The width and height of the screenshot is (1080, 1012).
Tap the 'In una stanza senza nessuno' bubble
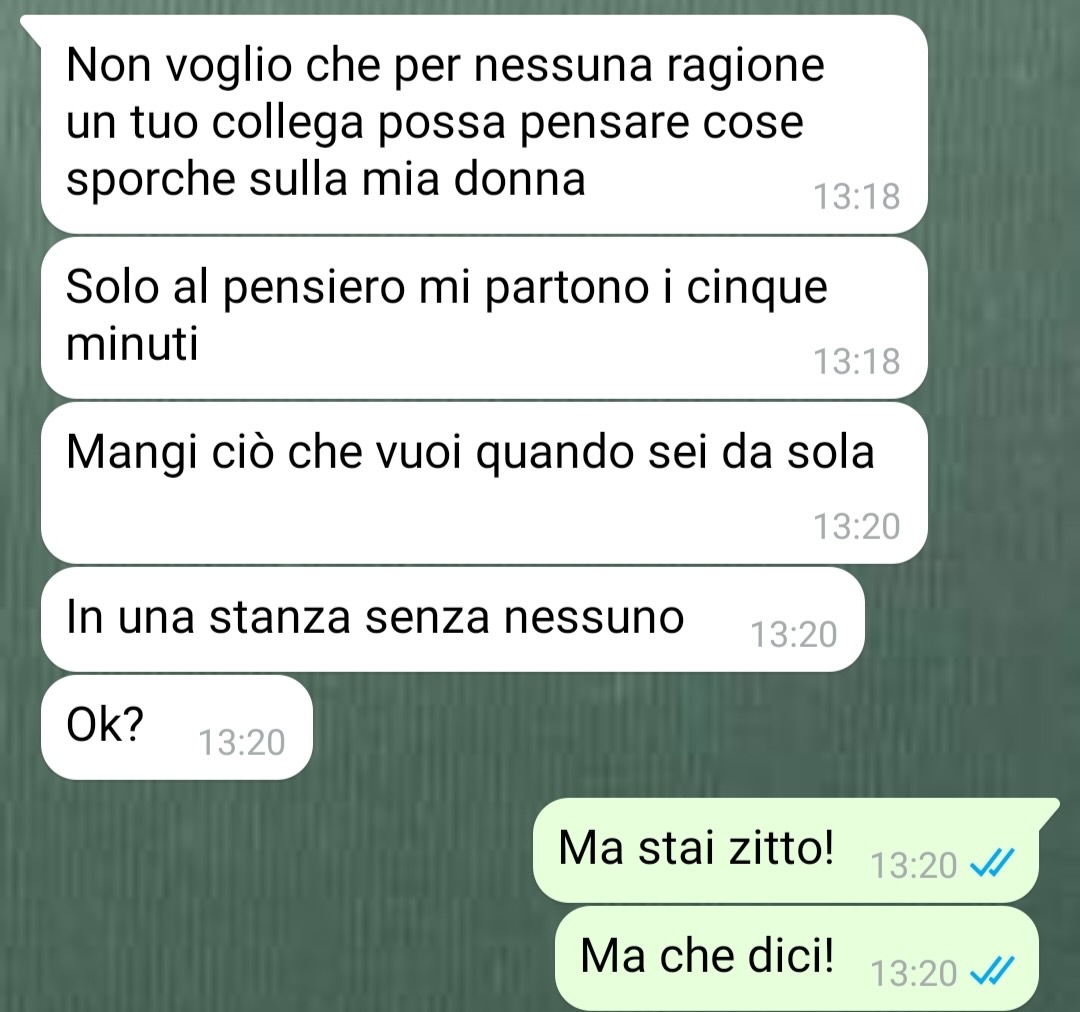[x=453, y=619]
